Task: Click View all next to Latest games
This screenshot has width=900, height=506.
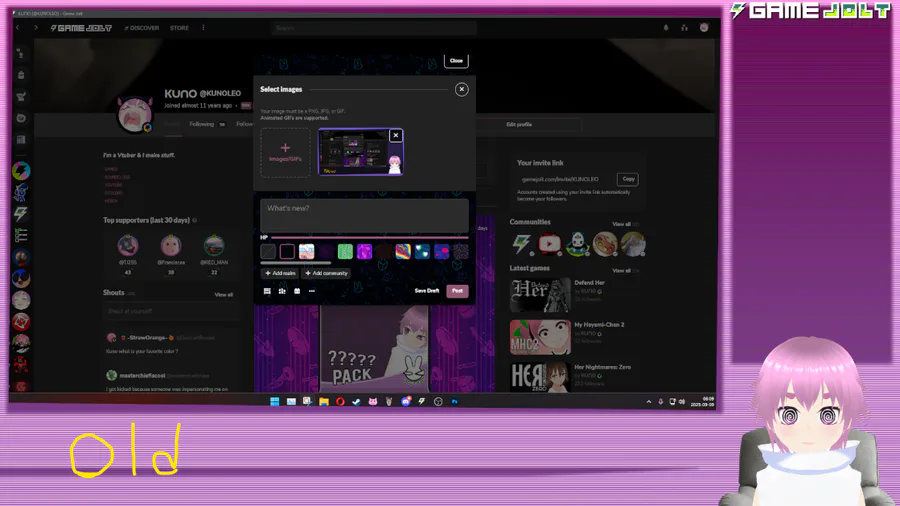Action: pyautogui.click(x=621, y=271)
